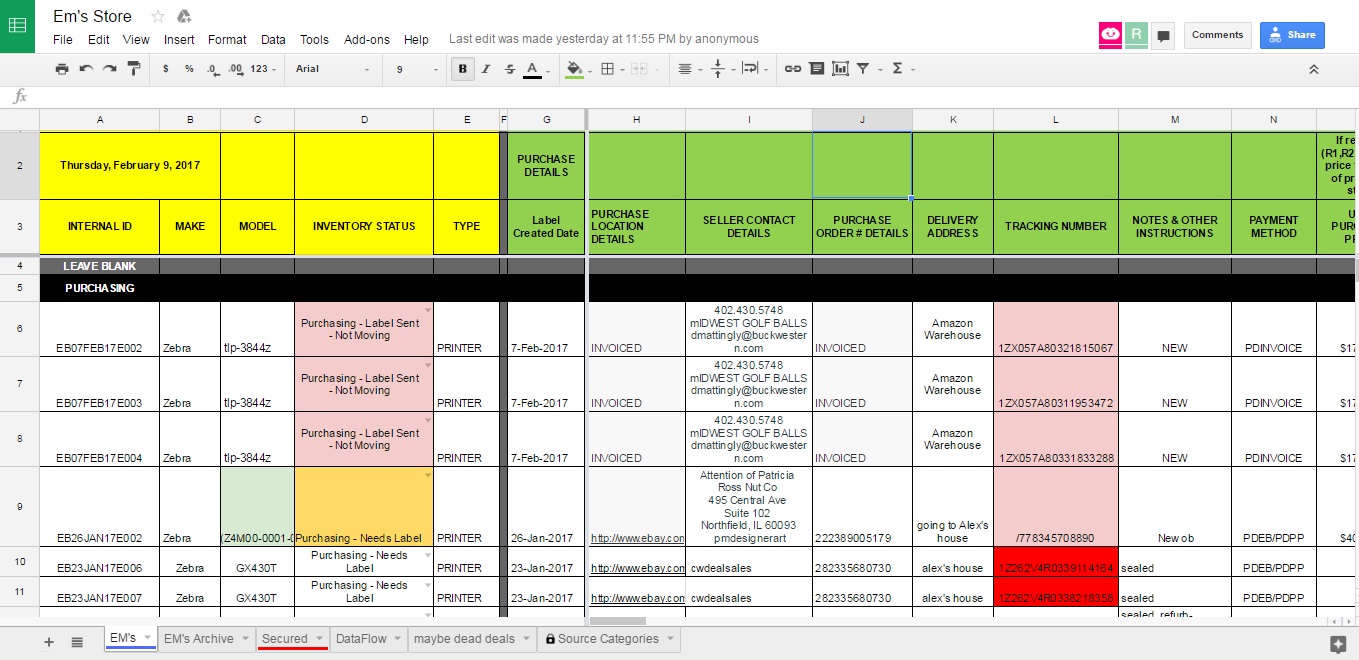This screenshot has width=1359, height=660.
Task: Add a new sheet with plus icon
Action: 49,641
